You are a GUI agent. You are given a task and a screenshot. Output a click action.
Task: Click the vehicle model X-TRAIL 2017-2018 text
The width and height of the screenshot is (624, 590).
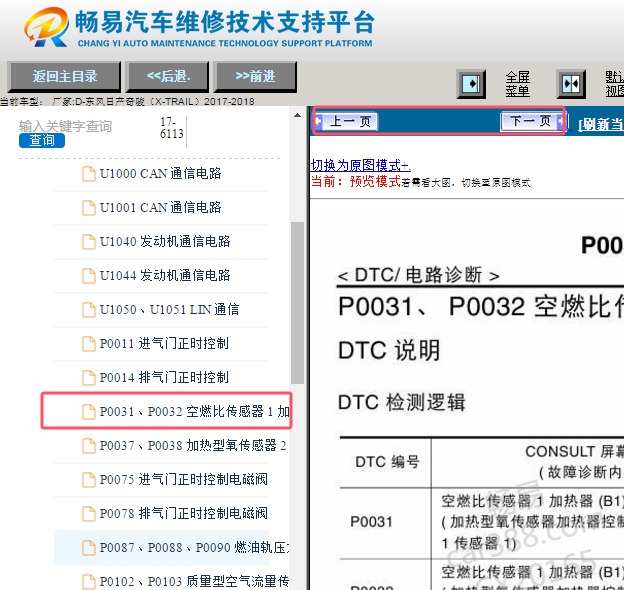tap(153, 101)
